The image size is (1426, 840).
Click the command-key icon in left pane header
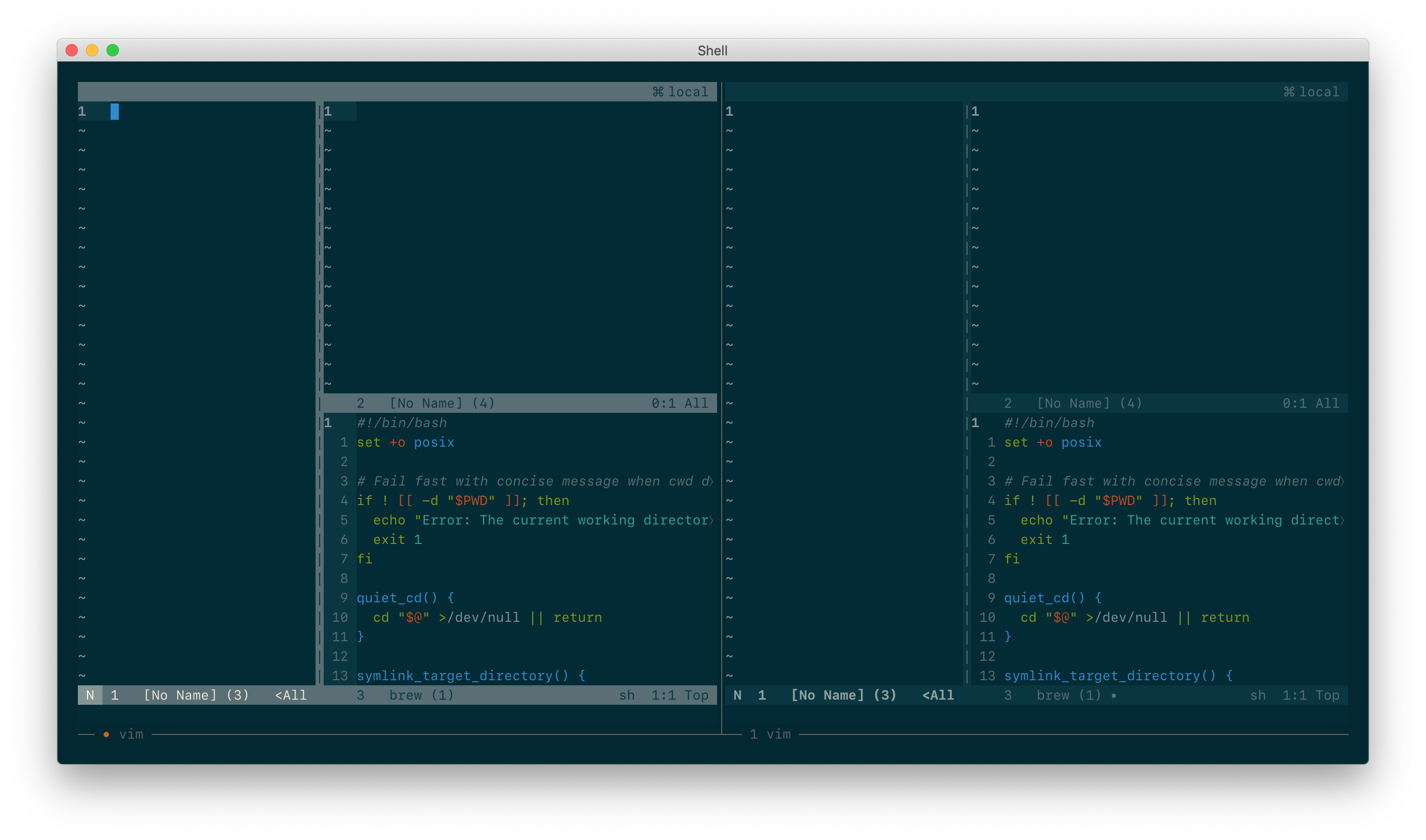pos(658,92)
